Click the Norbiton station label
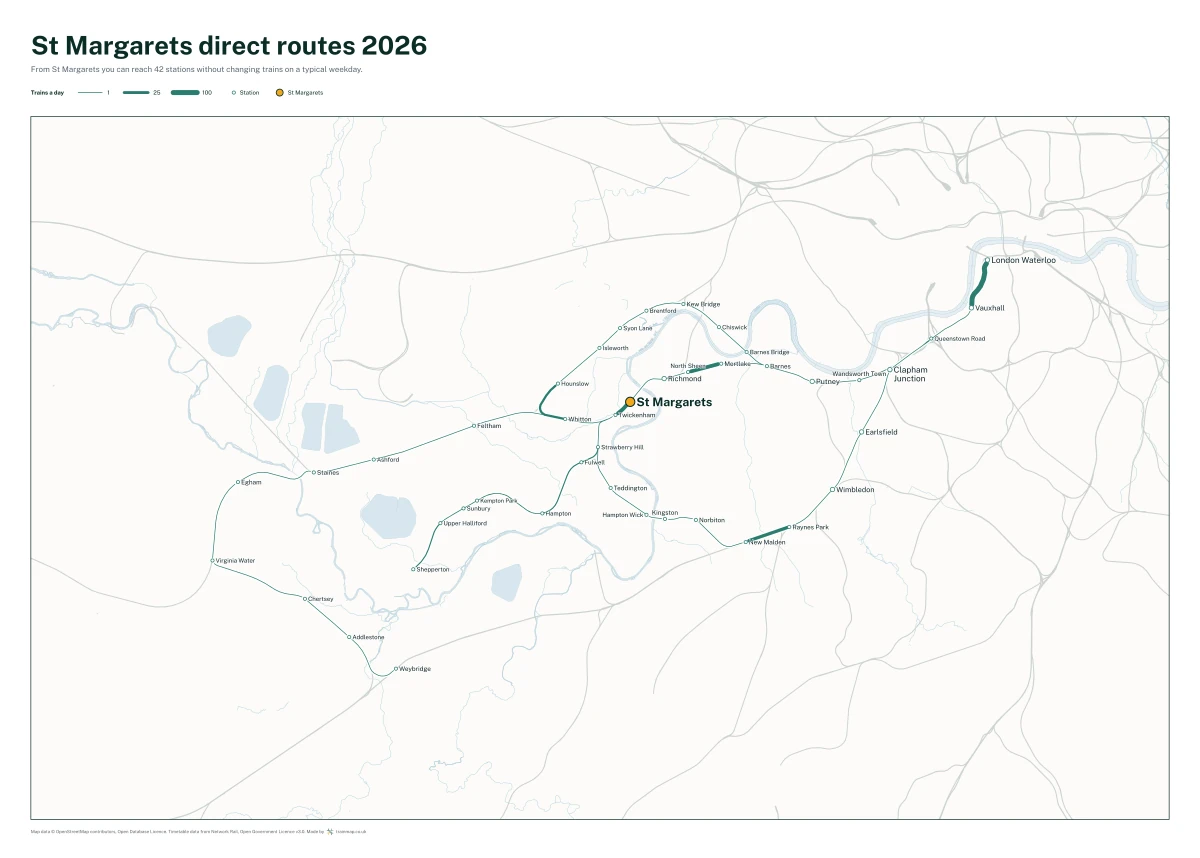 [711, 520]
